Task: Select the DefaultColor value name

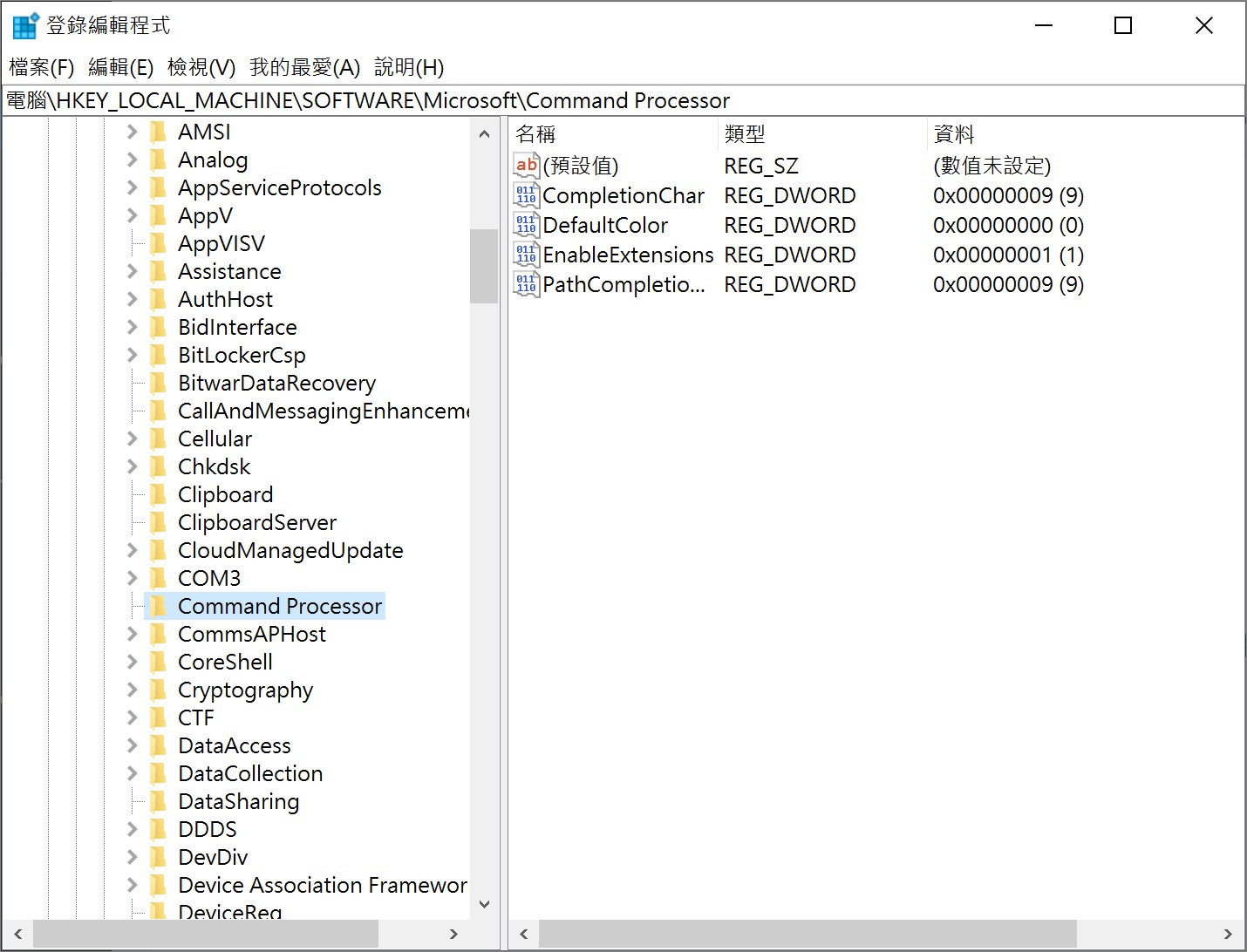Action: tap(605, 225)
